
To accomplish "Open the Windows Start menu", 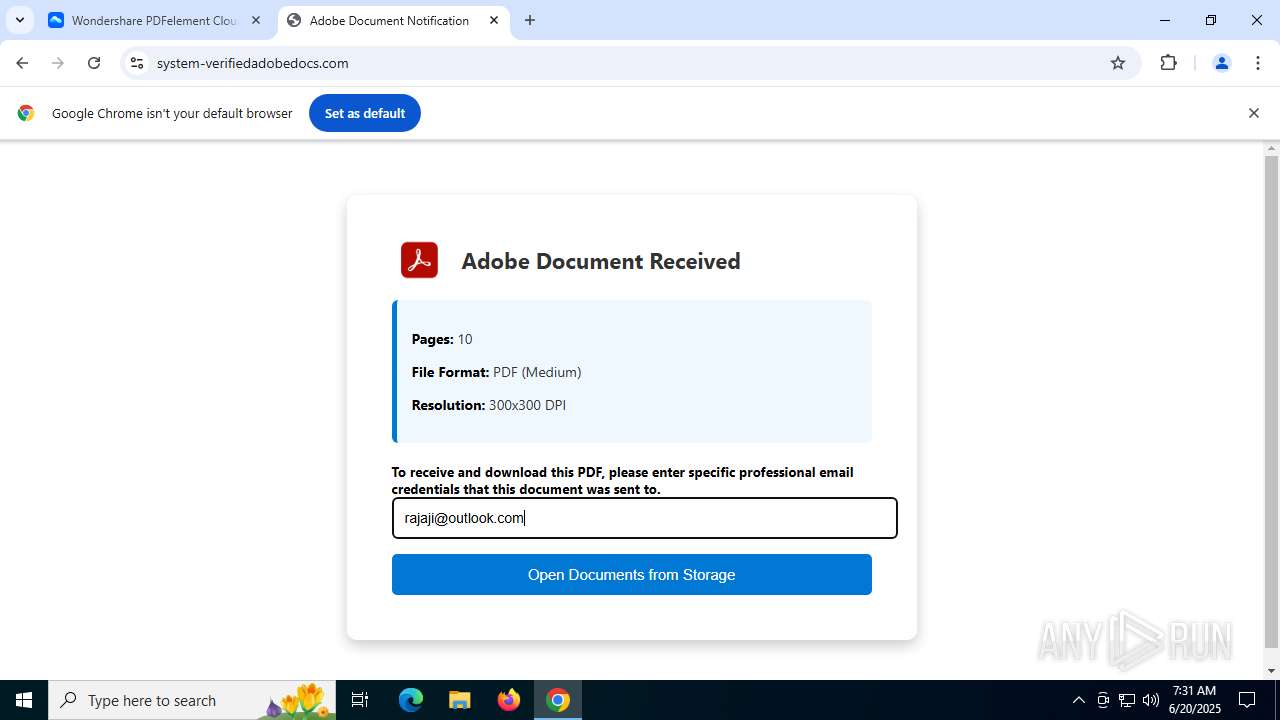I will (24, 700).
